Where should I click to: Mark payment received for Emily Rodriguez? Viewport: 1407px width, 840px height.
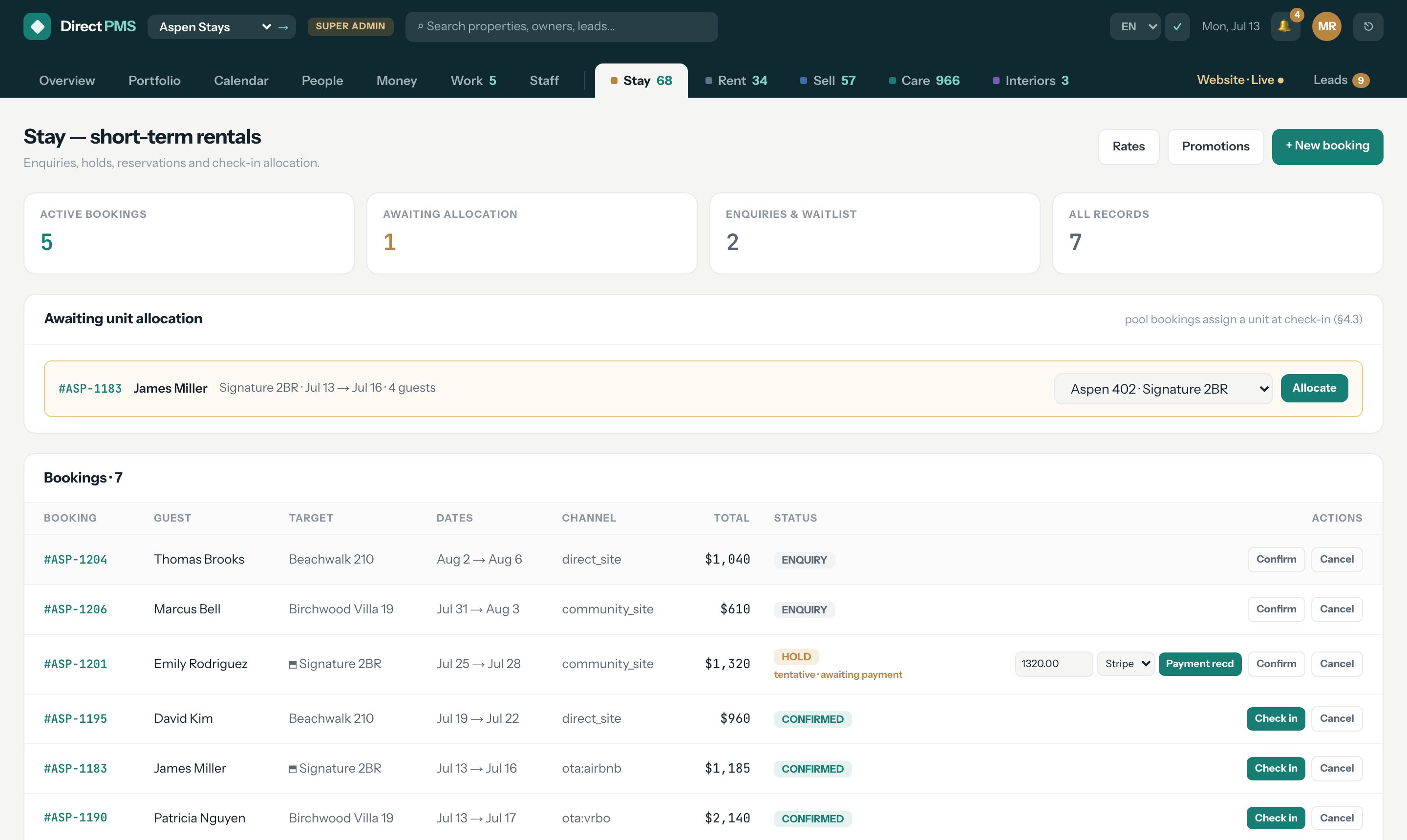click(1199, 663)
